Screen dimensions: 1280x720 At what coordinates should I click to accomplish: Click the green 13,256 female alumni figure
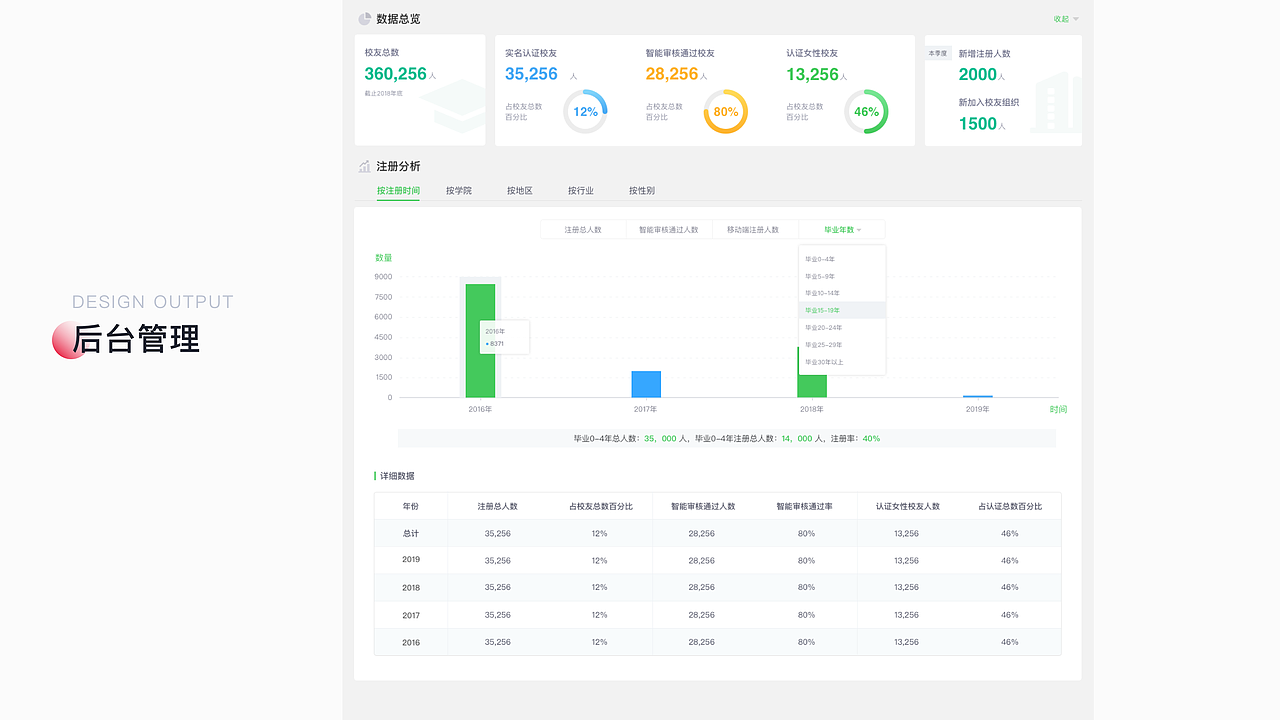(812, 74)
